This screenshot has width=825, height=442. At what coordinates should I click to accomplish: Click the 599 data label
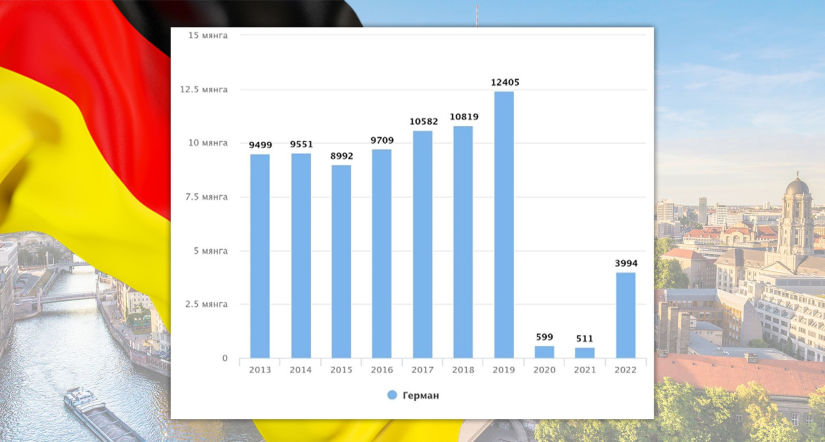pos(545,337)
